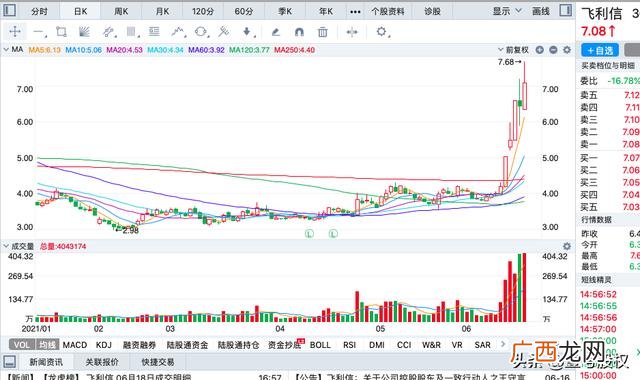Screen dimensions: 640x380
Task: Switch to SAR indicator
Action: 482,345
